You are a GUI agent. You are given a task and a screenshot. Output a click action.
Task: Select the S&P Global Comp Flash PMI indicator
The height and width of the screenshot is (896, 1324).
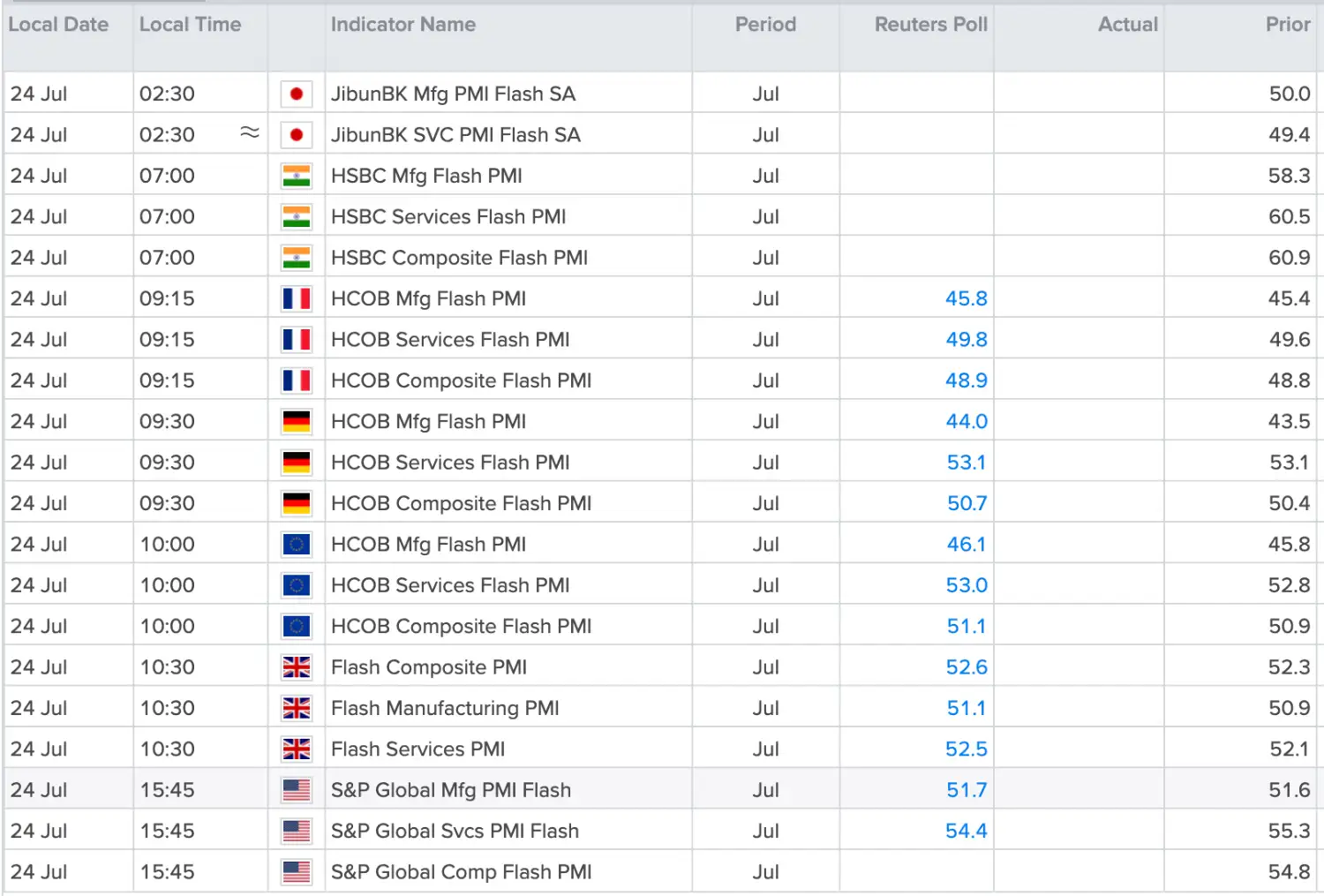click(461, 872)
